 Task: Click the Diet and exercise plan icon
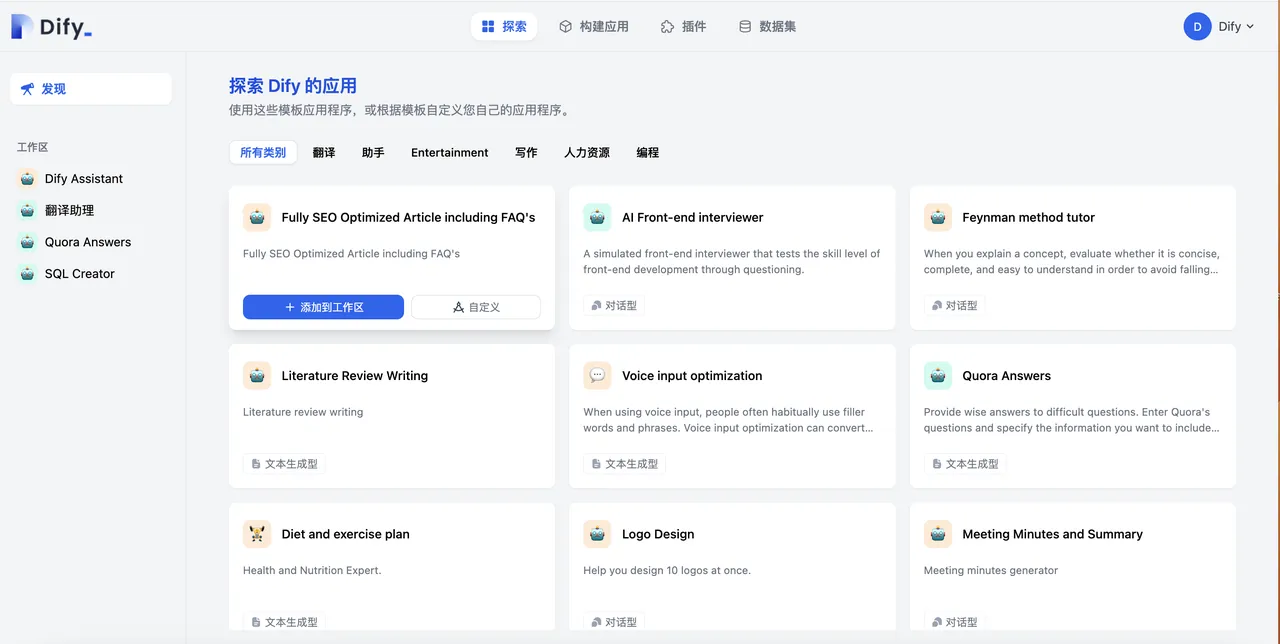point(257,534)
